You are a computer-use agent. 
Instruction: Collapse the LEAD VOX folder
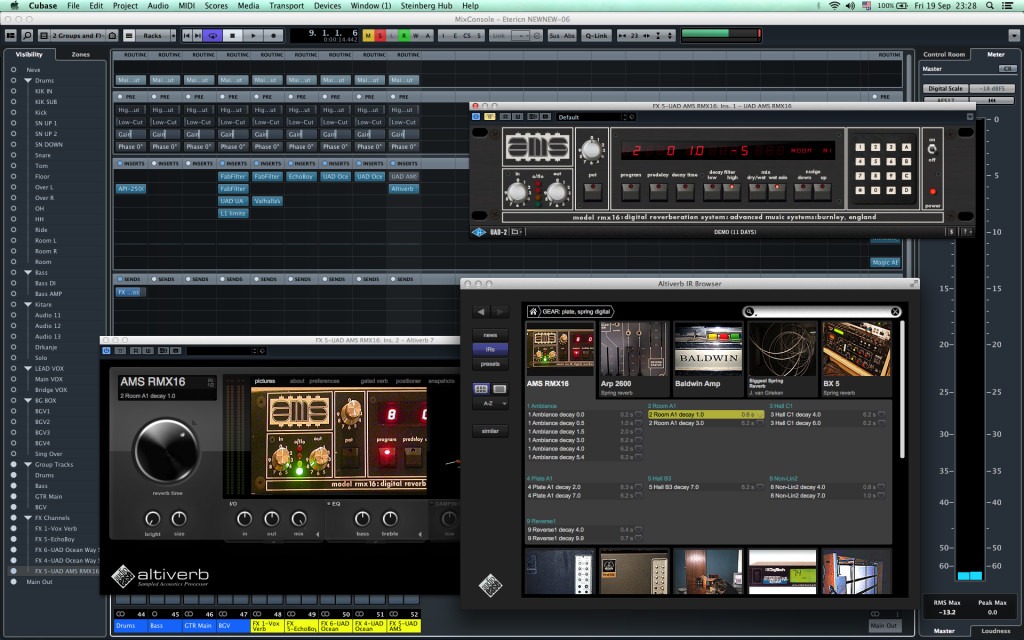28,368
